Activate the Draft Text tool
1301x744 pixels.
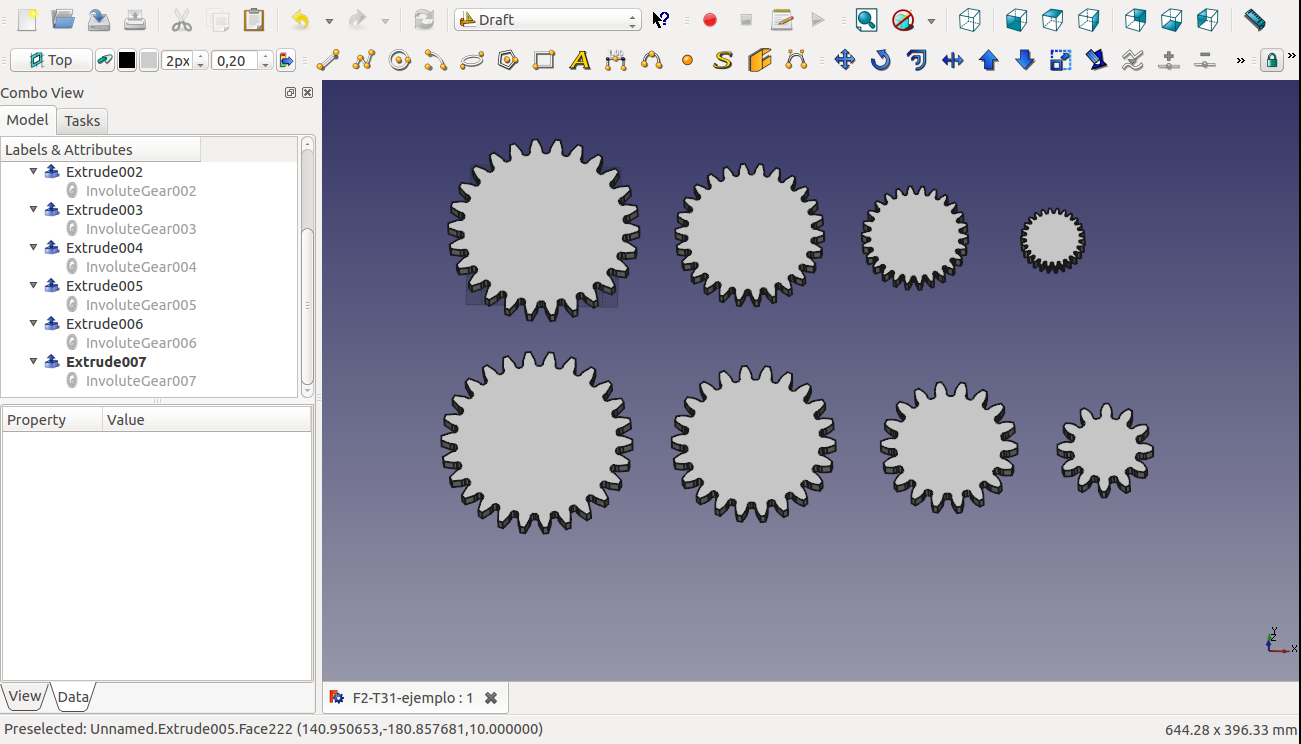click(579, 61)
